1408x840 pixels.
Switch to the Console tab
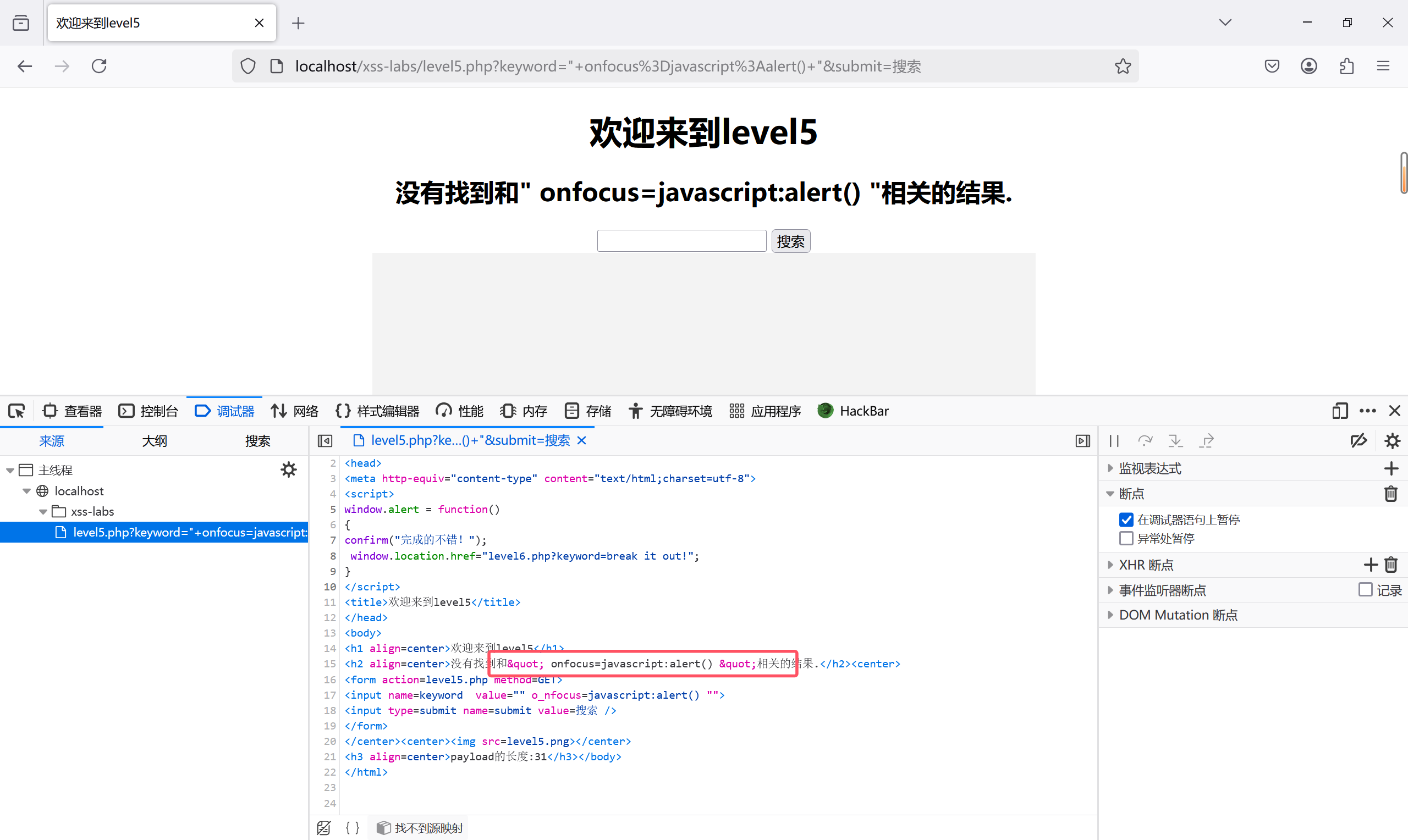coord(148,411)
